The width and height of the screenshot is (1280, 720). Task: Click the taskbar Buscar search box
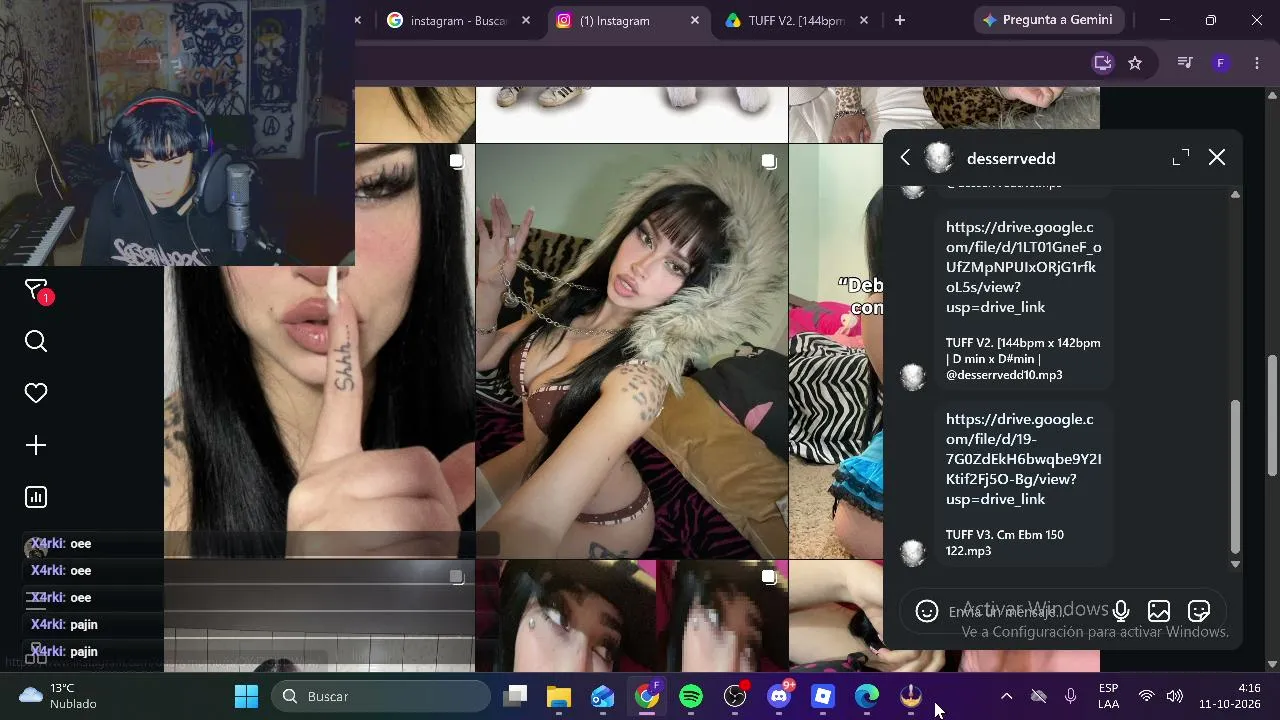click(x=381, y=696)
